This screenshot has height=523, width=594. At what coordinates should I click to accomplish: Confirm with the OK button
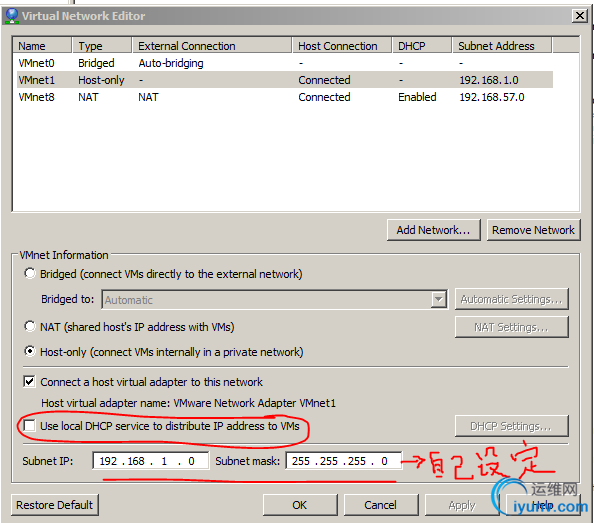tap(300, 505)
